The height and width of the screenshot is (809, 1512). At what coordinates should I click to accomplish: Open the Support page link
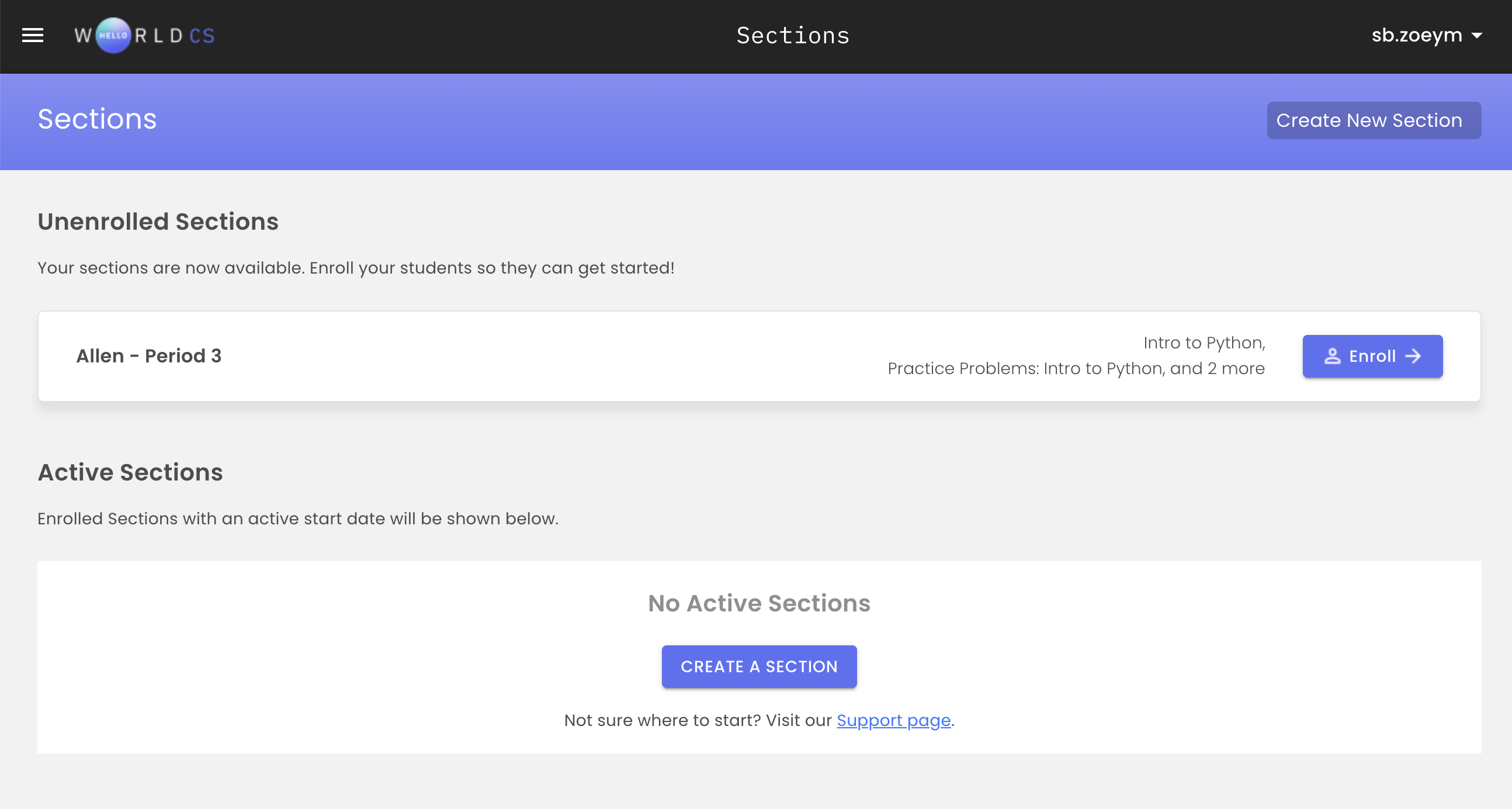coord(893,720)
